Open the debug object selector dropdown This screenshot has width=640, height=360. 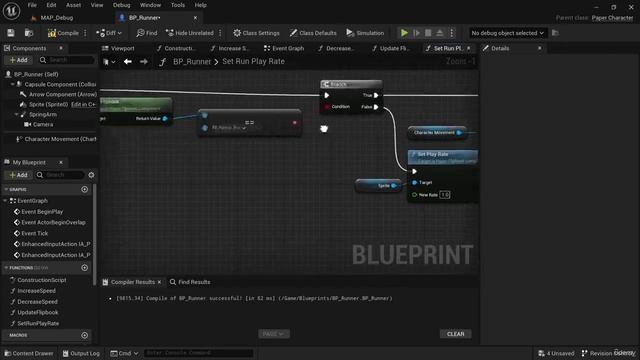(x=507, y=33)
